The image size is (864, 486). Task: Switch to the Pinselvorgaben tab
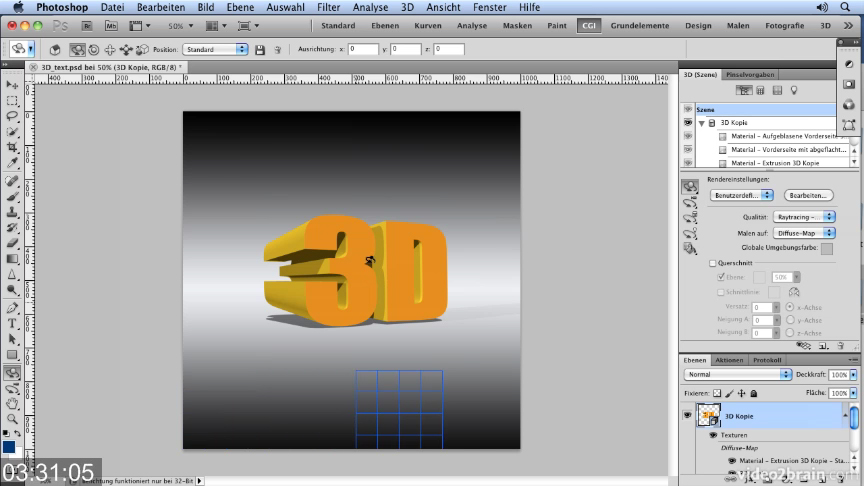coord(749,74)
